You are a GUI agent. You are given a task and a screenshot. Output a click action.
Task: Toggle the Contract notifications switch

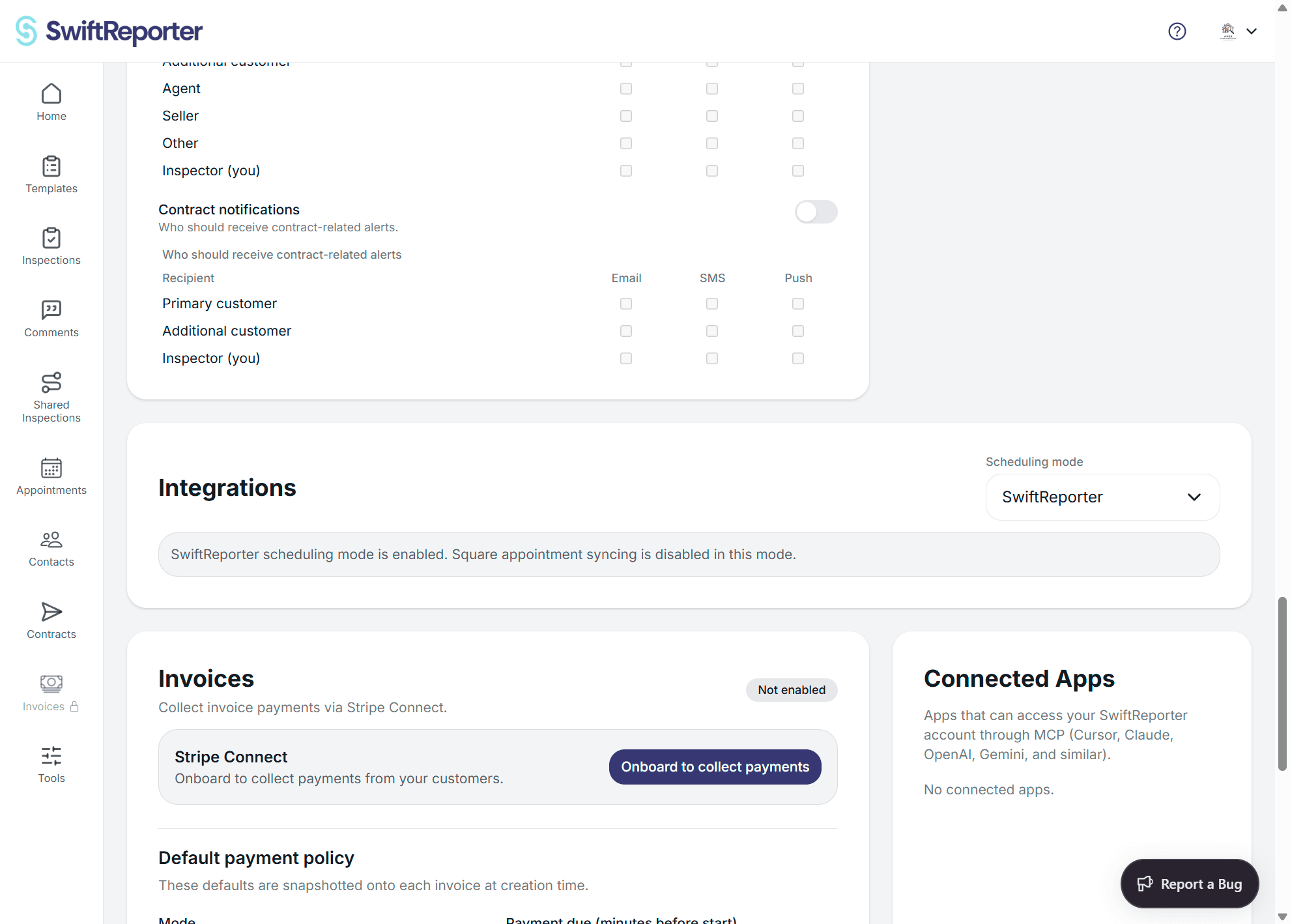click(816, 212)
